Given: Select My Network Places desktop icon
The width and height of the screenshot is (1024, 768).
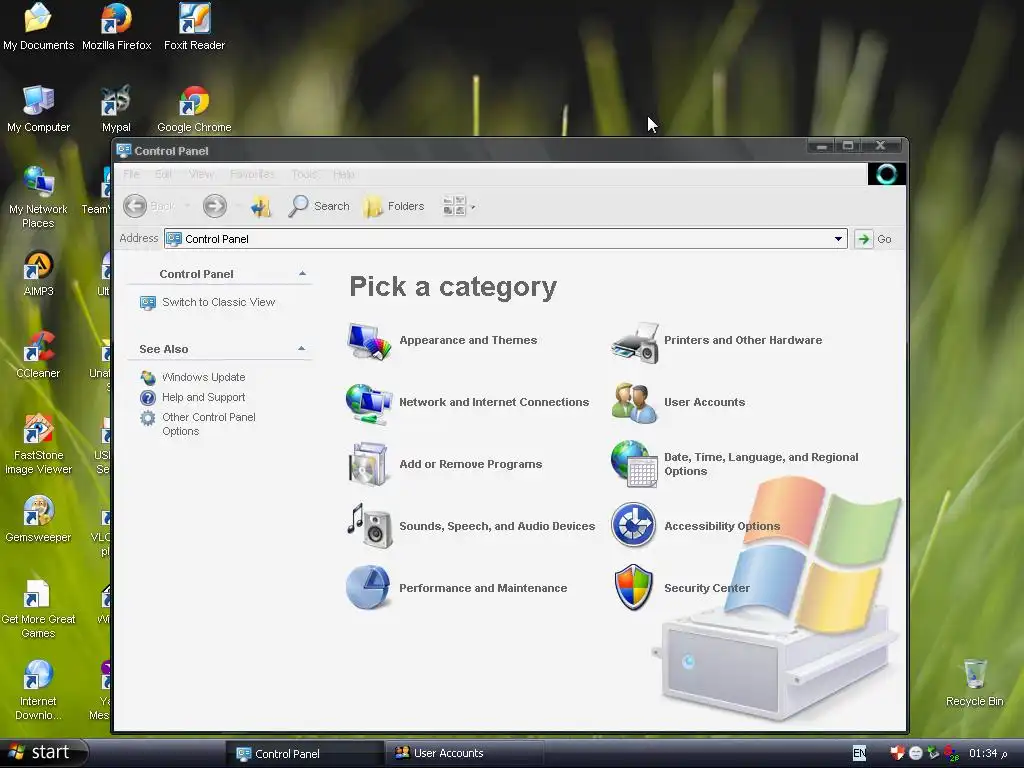Looking at the screenshot, I should tap(38, 197).
